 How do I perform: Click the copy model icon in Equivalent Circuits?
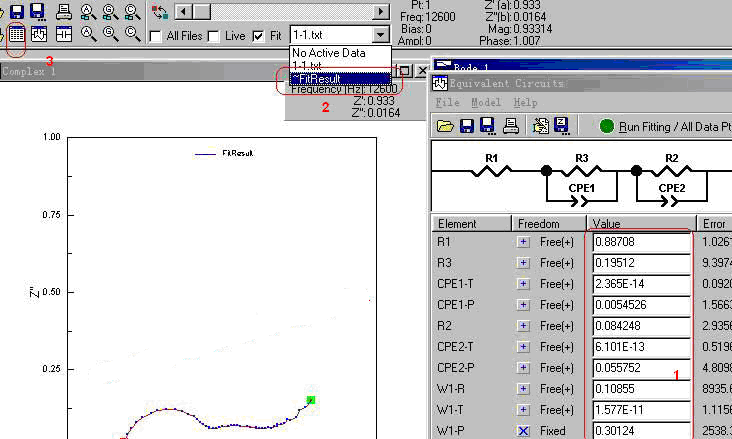tap(542, 126)
